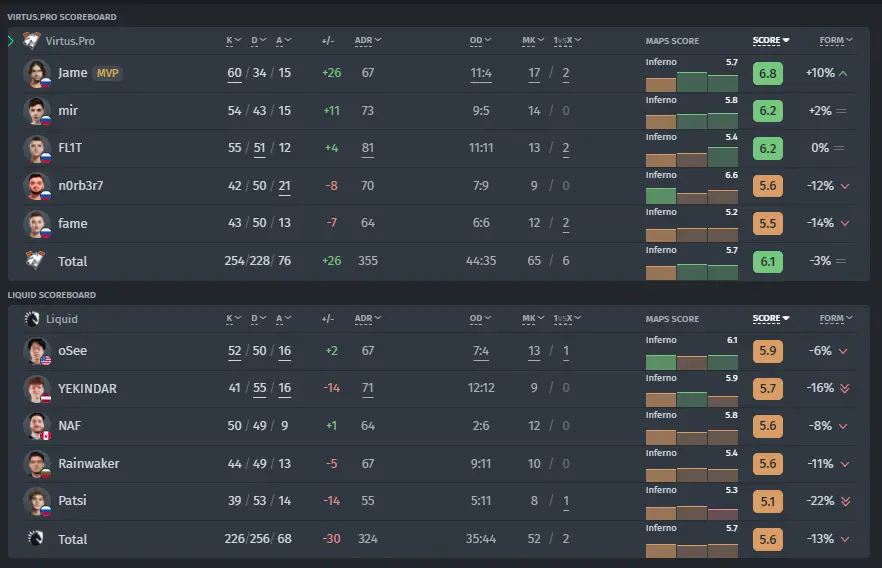Open Jame's player profile name

click(73, 73)
